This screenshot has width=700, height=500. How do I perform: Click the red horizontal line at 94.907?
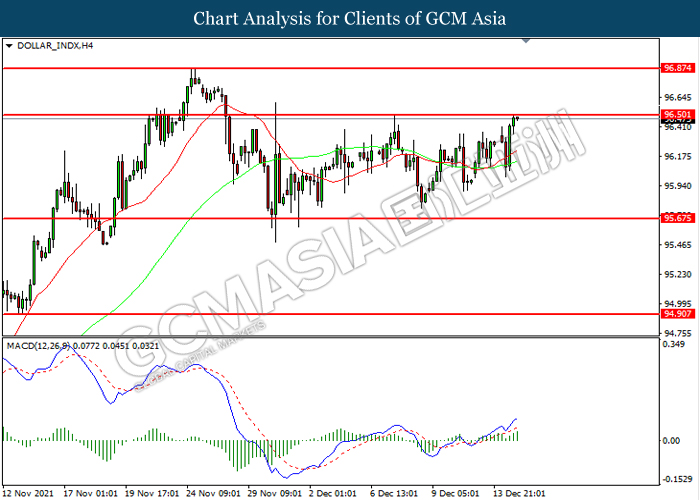coord(330,314)
